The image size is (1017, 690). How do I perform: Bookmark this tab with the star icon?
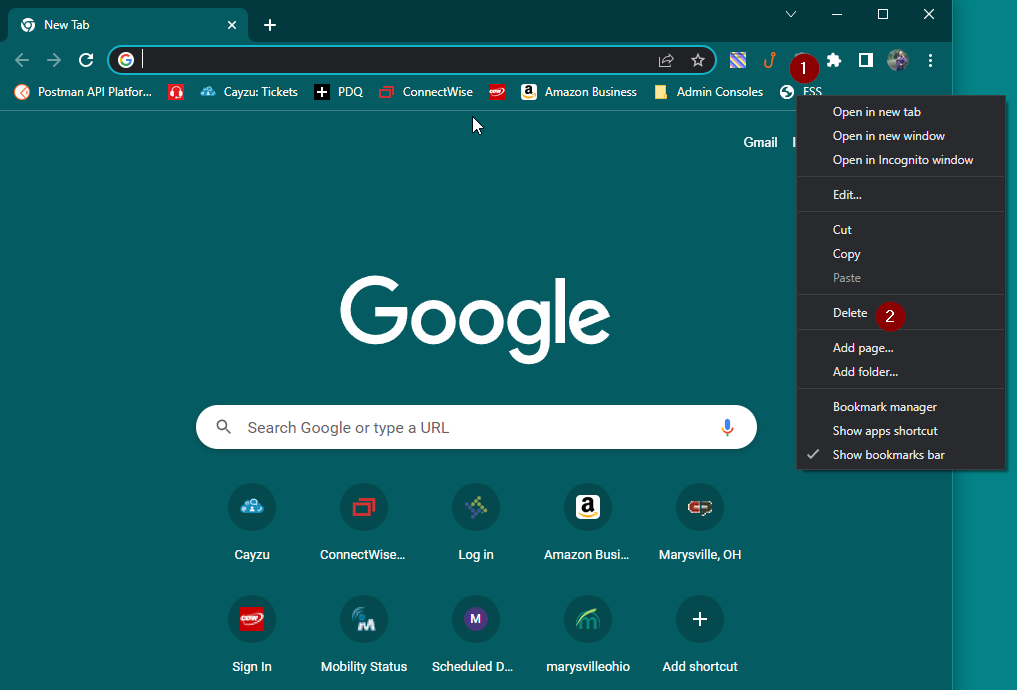click(698, 60)
